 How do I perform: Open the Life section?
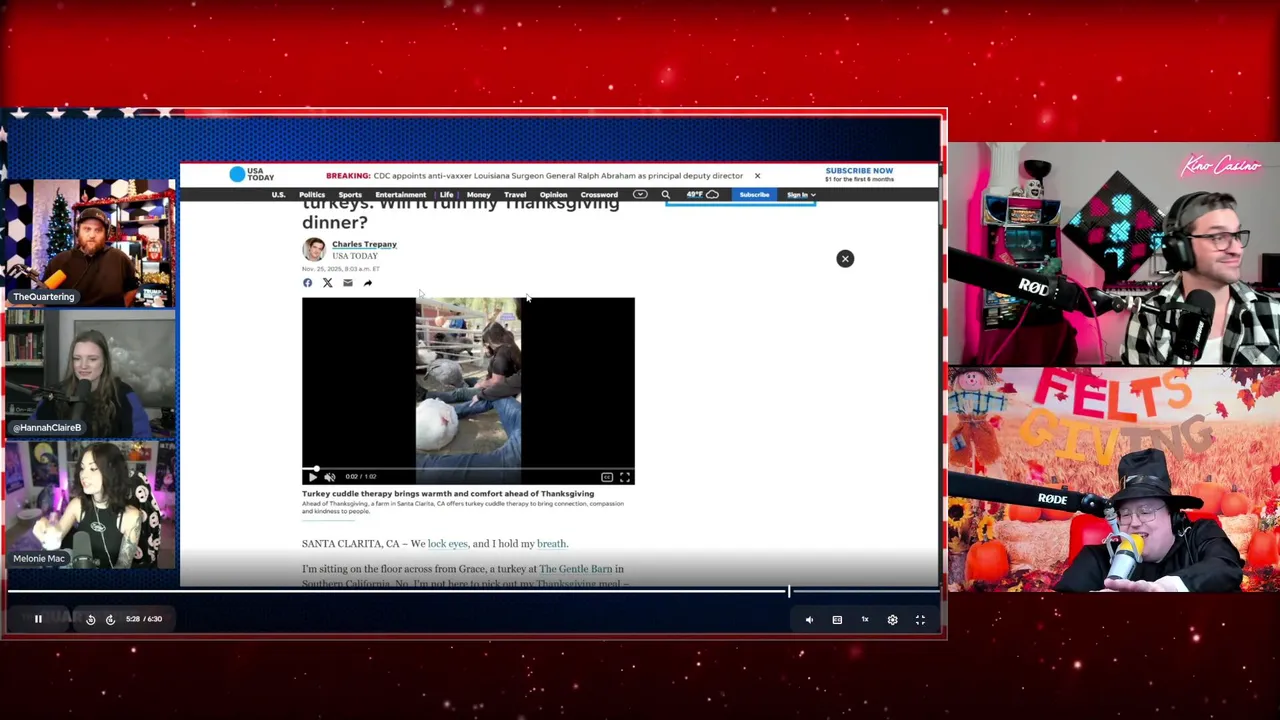tap(446, 195)
